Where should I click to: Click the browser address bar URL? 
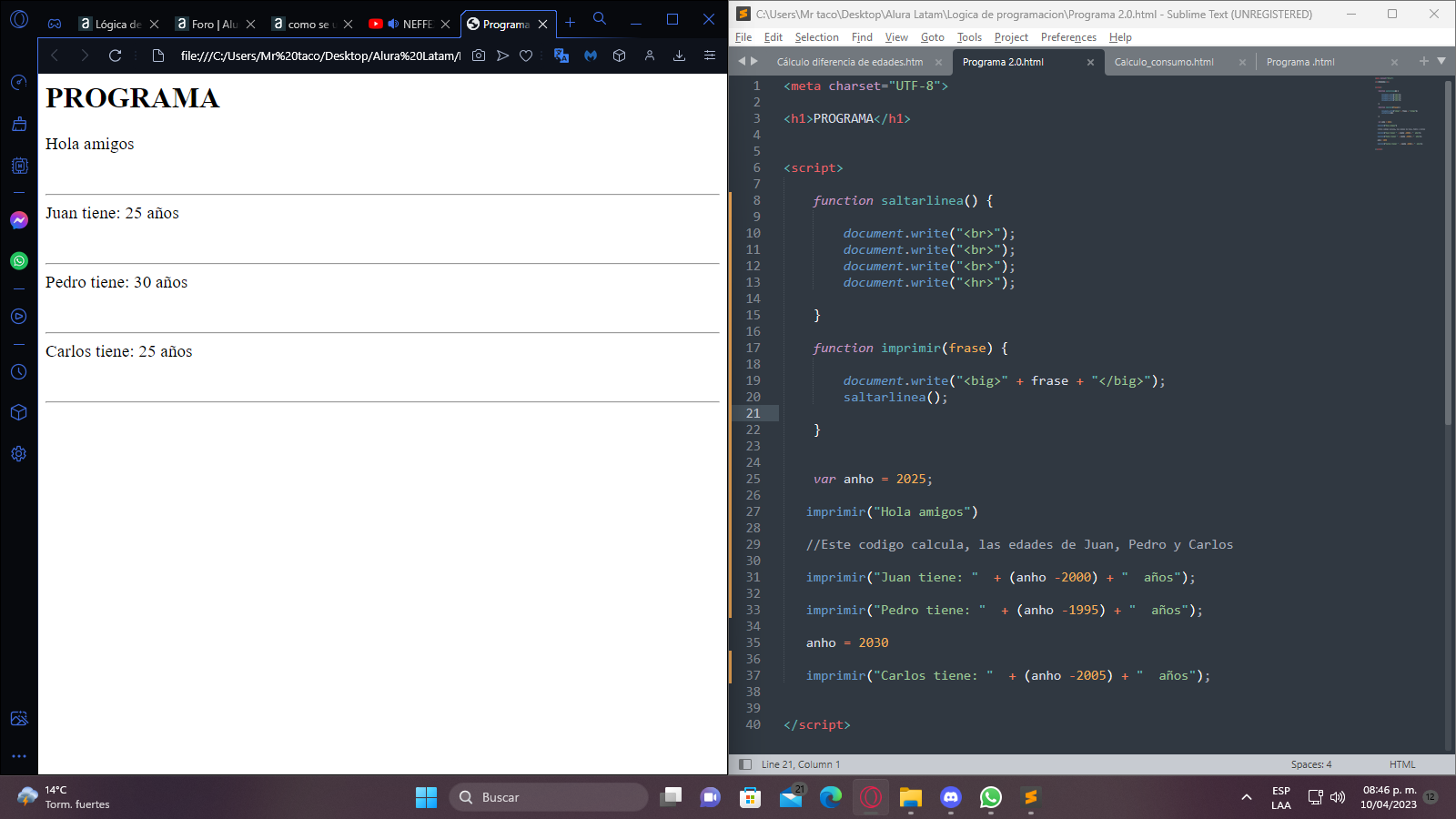[320, 56]
